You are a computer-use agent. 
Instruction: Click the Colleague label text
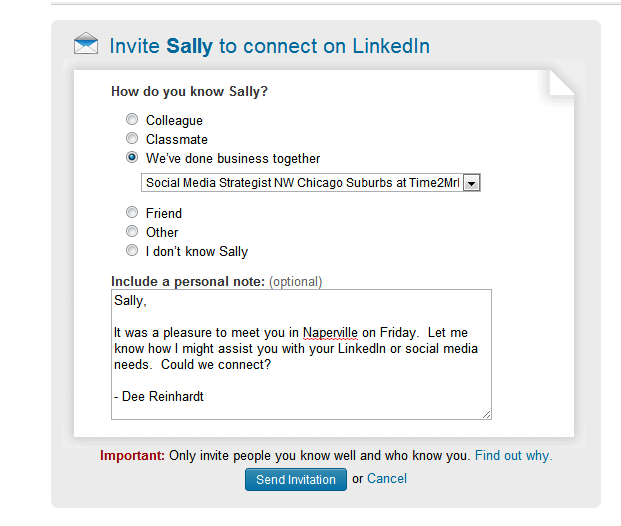pos(174,120)
